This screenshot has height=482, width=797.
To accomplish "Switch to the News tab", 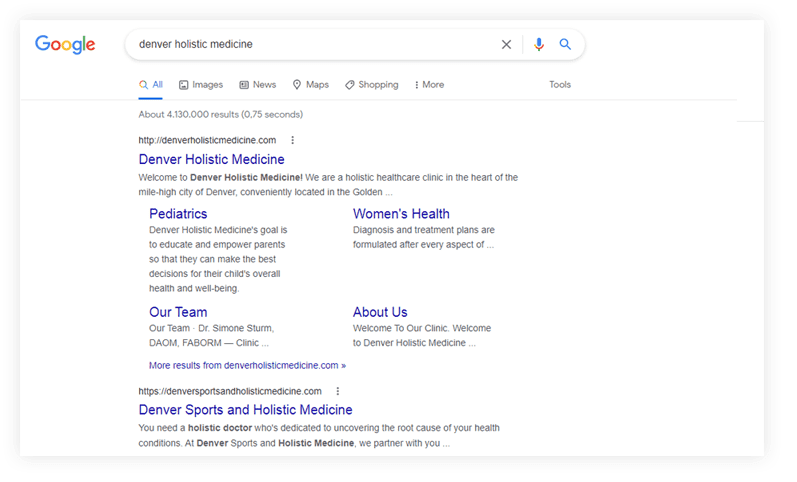I will (258, 85).
